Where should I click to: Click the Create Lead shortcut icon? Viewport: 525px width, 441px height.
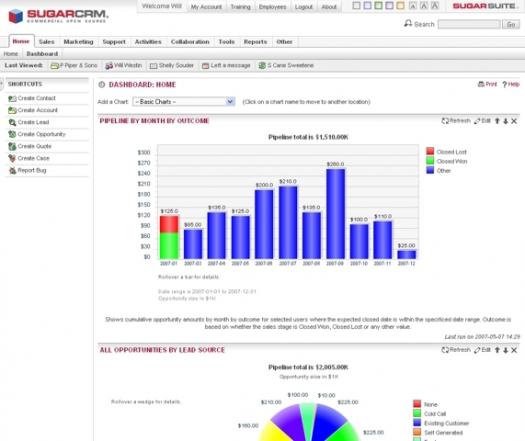[12, 123]
